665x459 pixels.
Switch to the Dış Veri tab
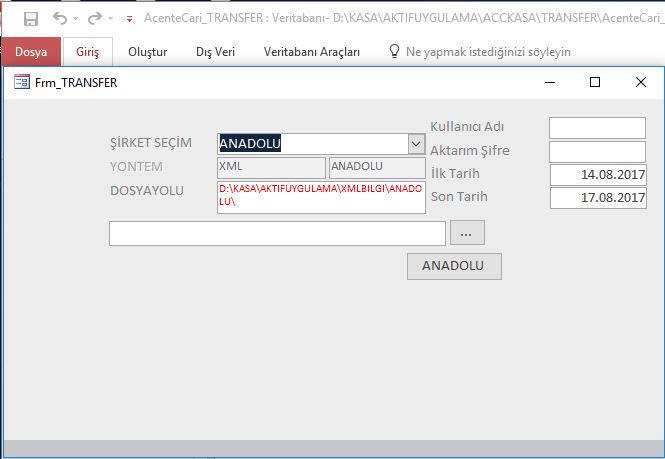click(x=215, y=51)
